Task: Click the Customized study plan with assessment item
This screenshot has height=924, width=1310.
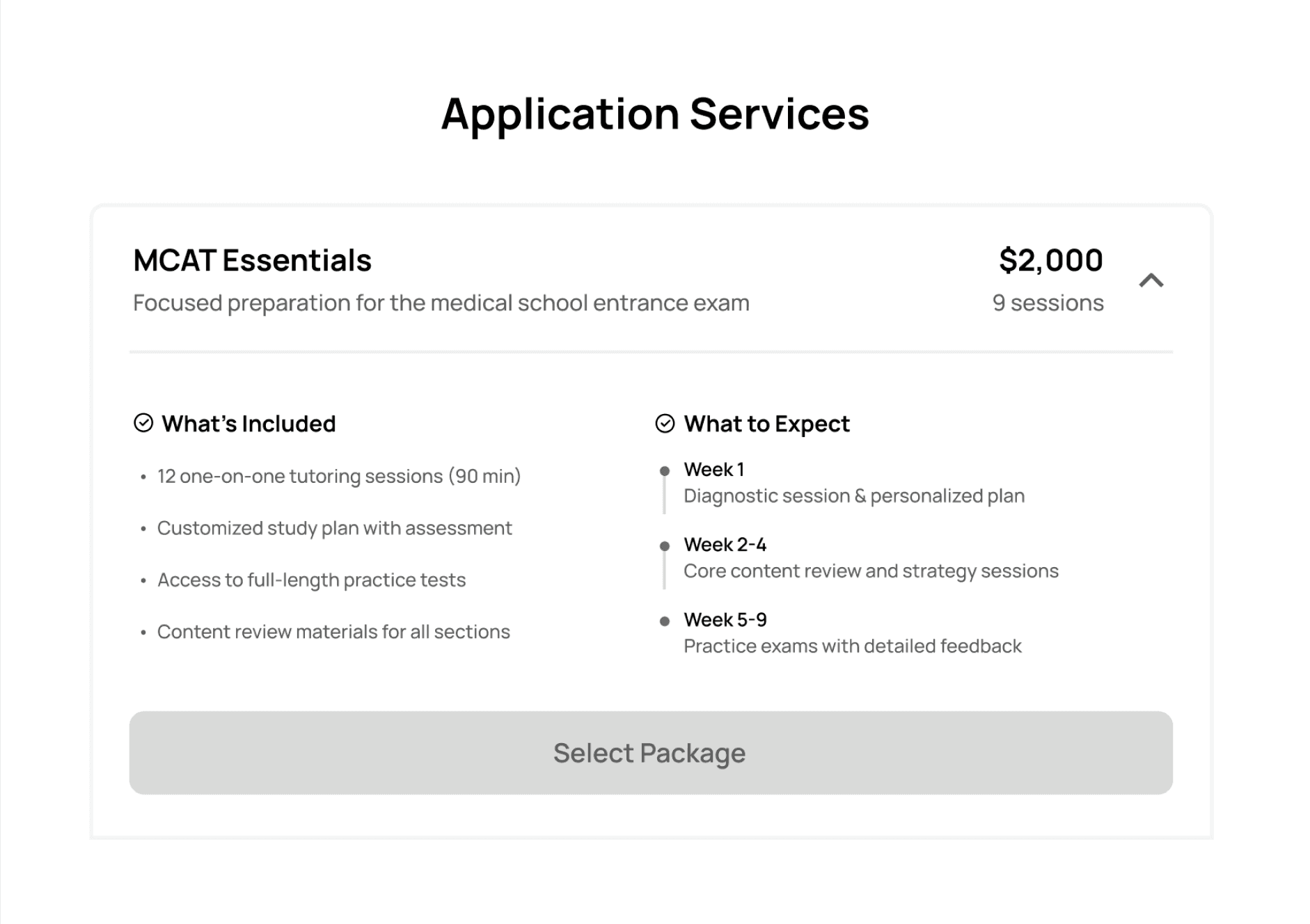Action: (334, 528)
